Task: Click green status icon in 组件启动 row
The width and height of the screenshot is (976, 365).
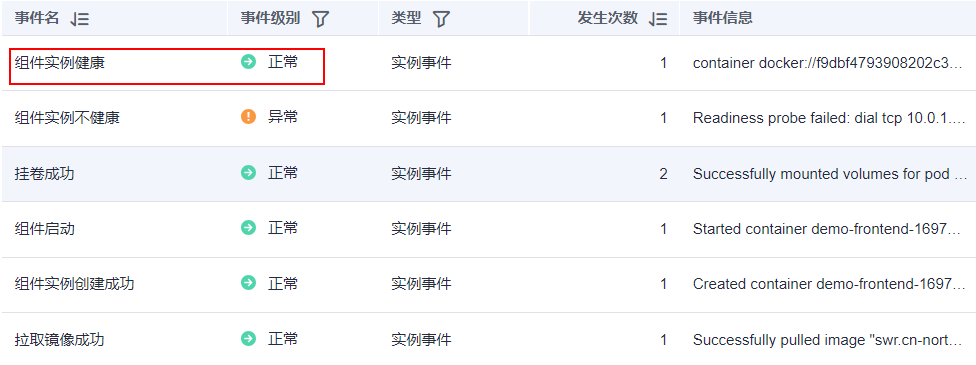Action: pyautogui.click(x=248, y=229)
